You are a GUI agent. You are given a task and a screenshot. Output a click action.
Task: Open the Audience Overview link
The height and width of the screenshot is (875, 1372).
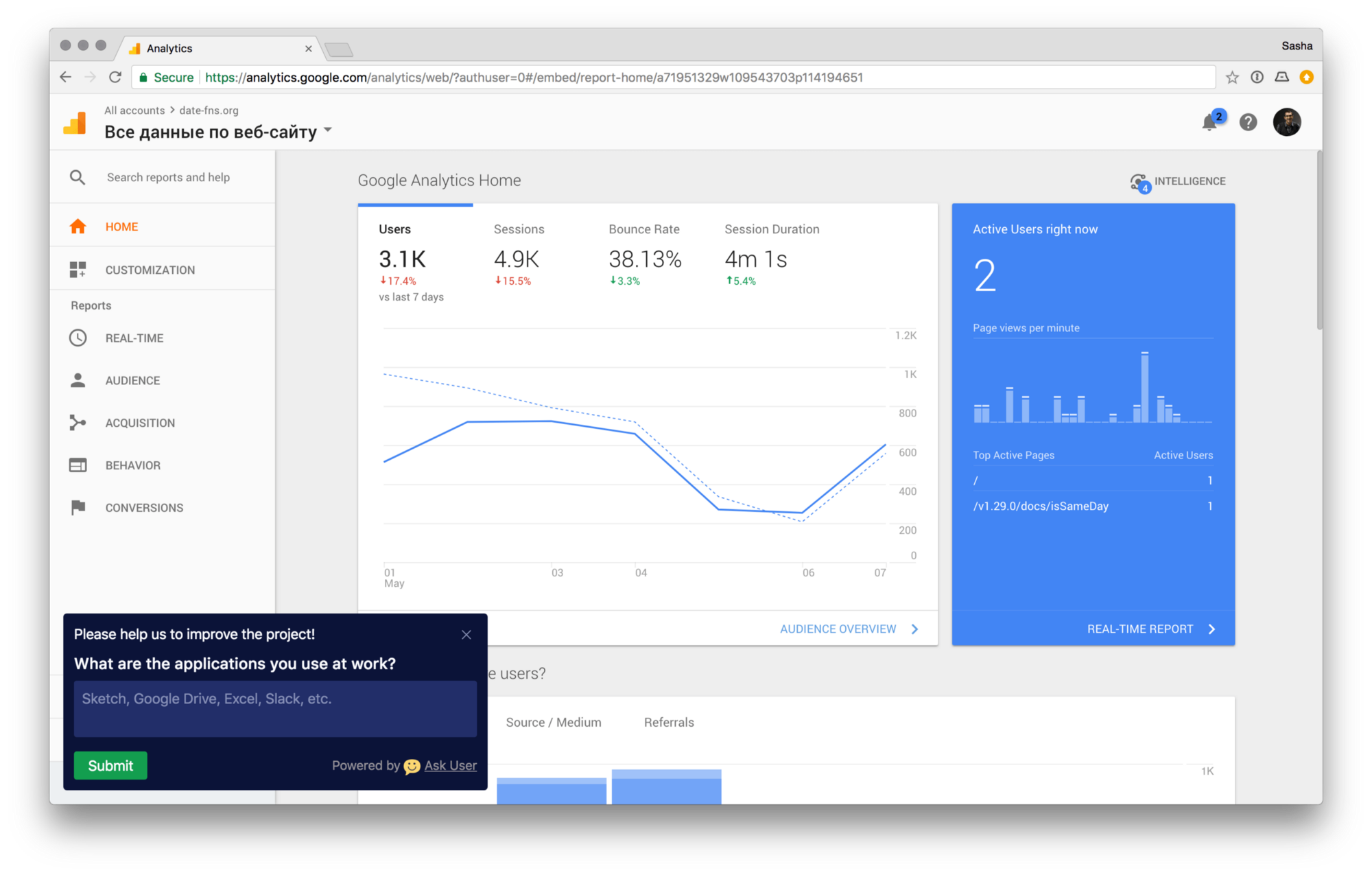point(838,629)
